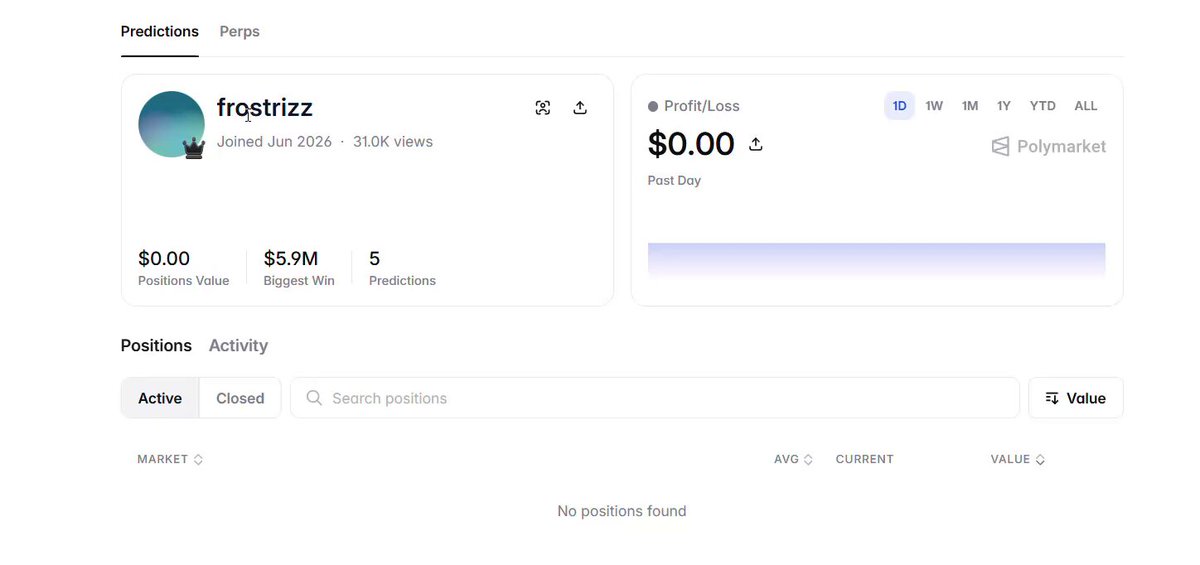1200x565 pixels.
Task: Show Closed positions
Action: tap(240, 398)
